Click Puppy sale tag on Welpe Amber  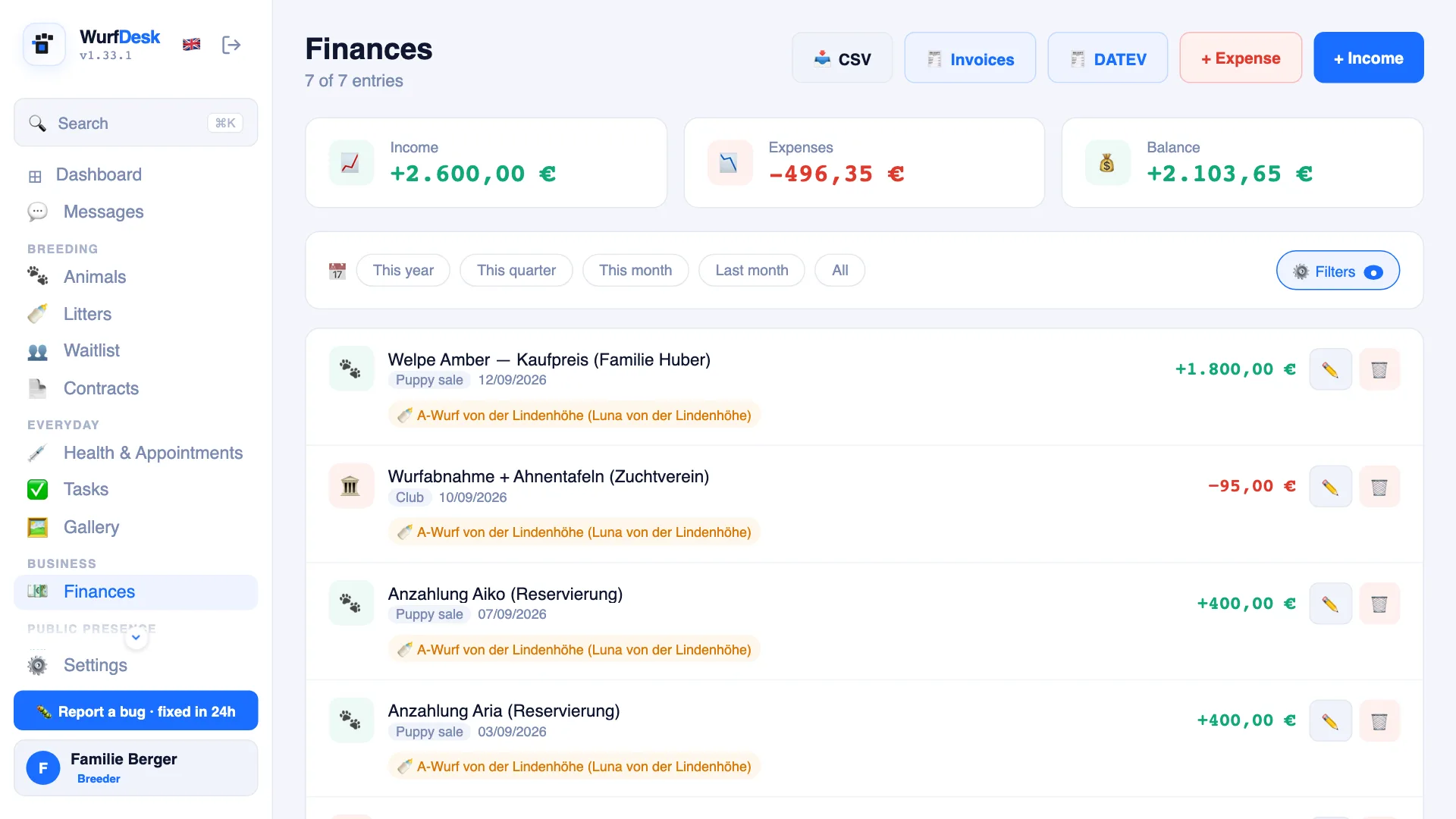point(429,380)
